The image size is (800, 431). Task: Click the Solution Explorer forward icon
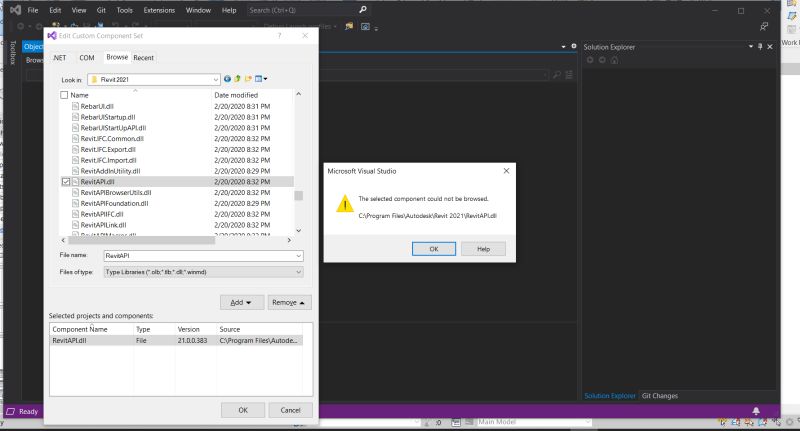pos(602,60)
